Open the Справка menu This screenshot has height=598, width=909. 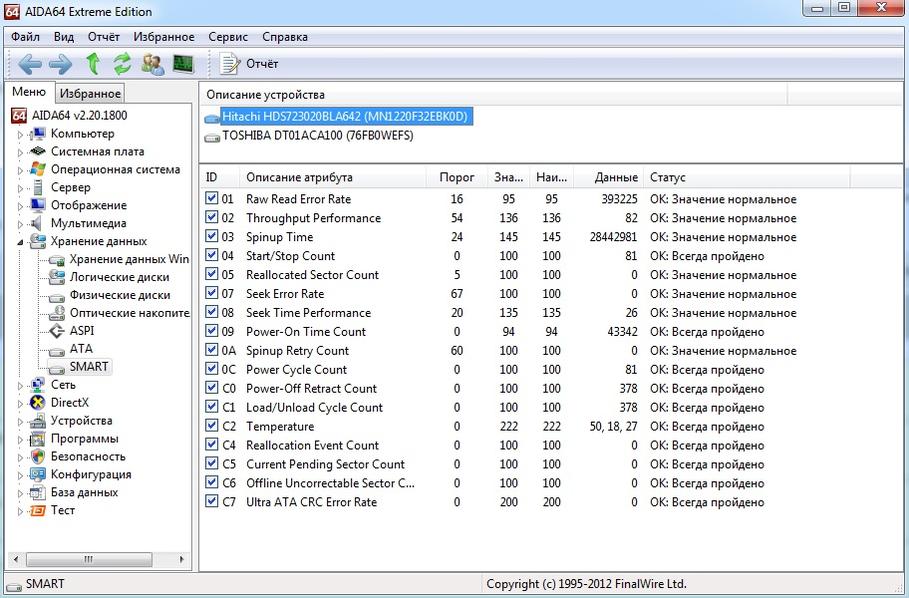click(285, 37)
